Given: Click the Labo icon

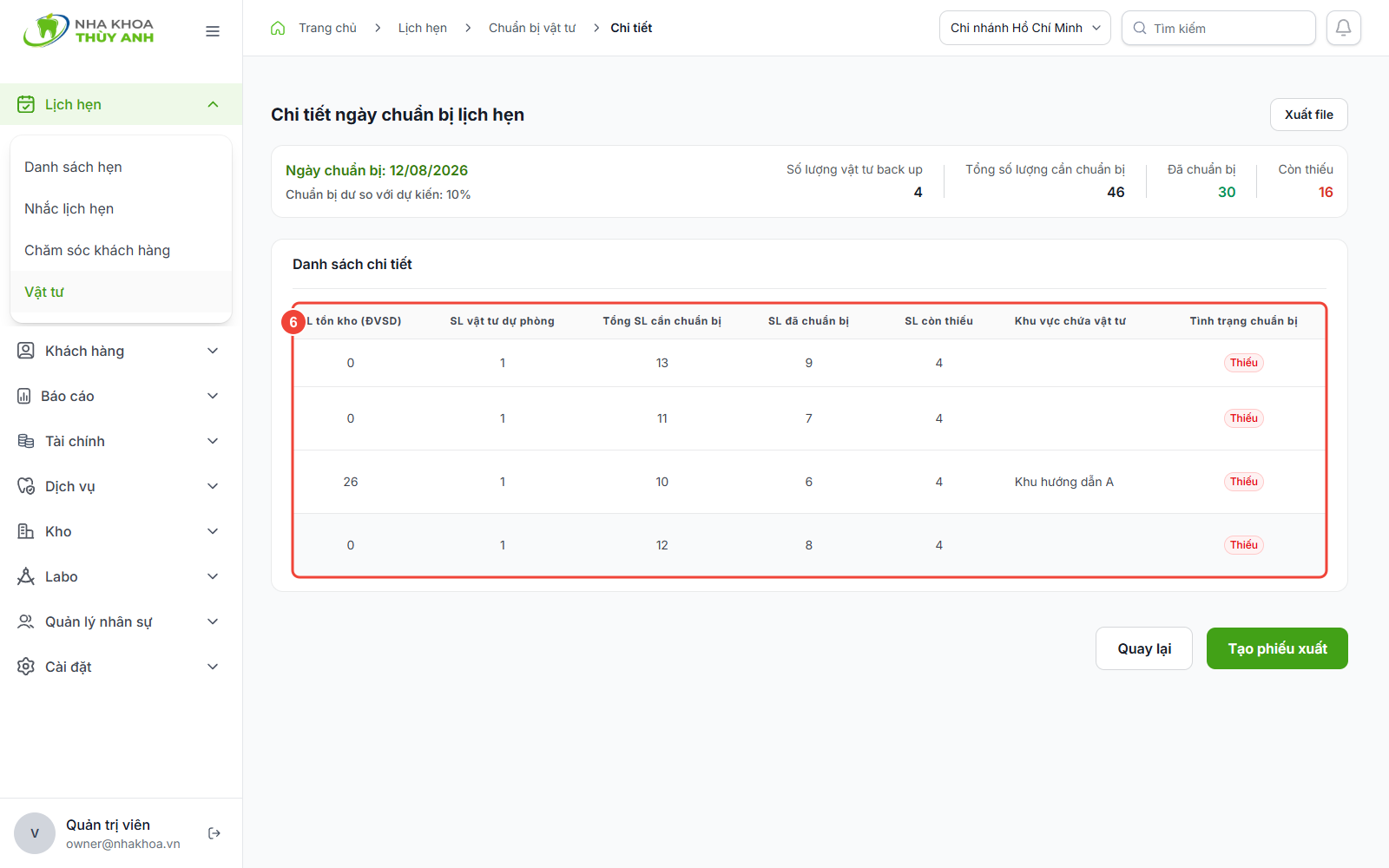Looking at the screenshot, I should (26, 576).
